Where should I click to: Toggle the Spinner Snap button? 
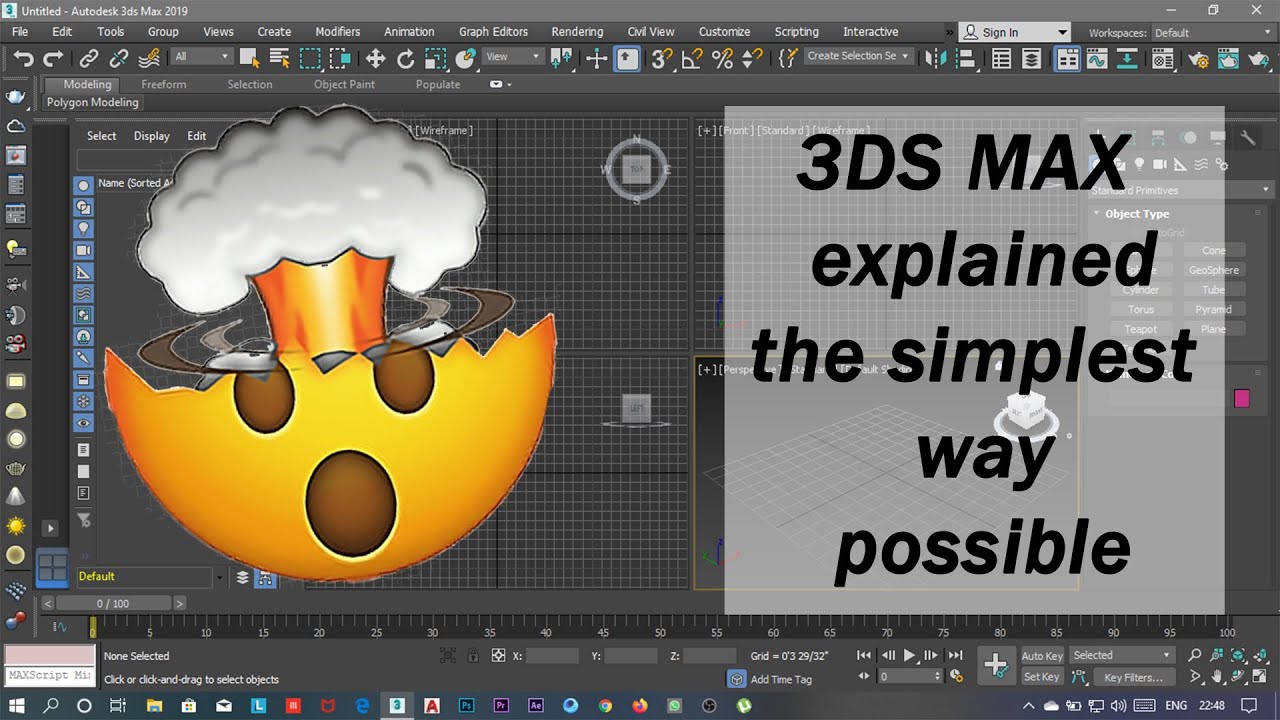coord(752,58)
